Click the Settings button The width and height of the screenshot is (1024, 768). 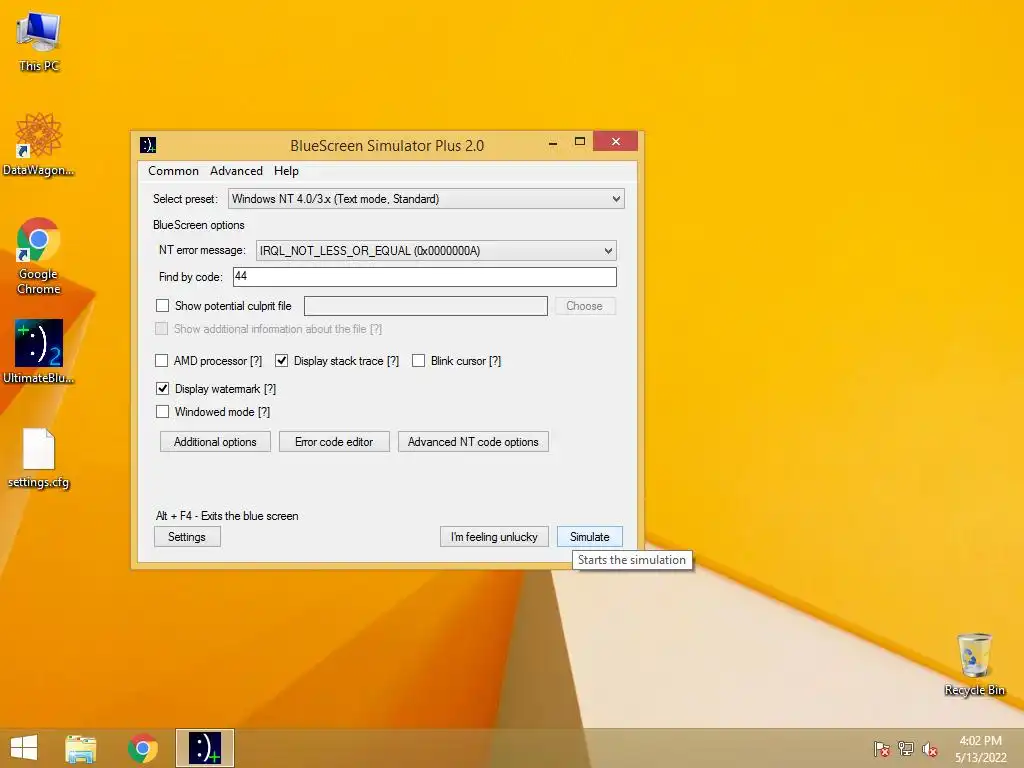pos(187,537)
